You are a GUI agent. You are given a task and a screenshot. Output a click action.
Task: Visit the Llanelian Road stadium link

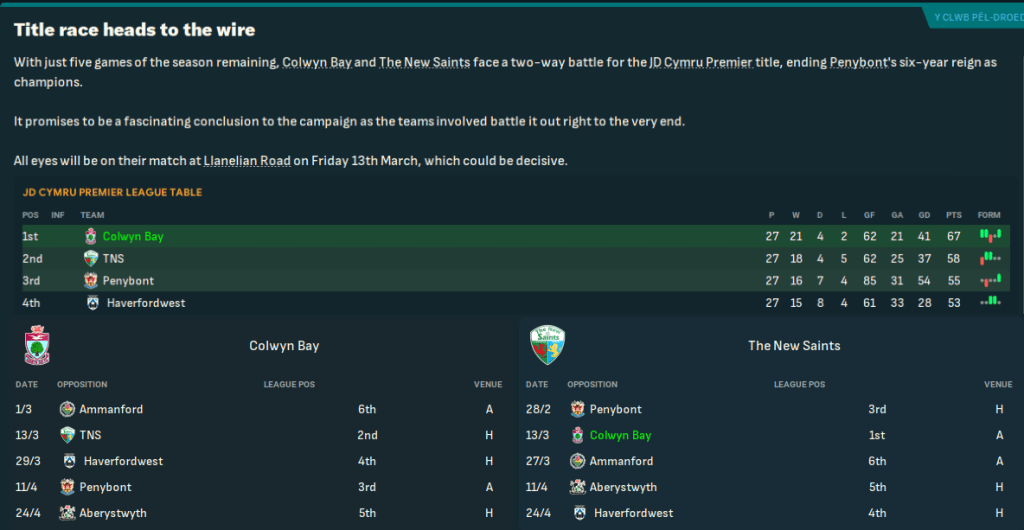(246, 160)
